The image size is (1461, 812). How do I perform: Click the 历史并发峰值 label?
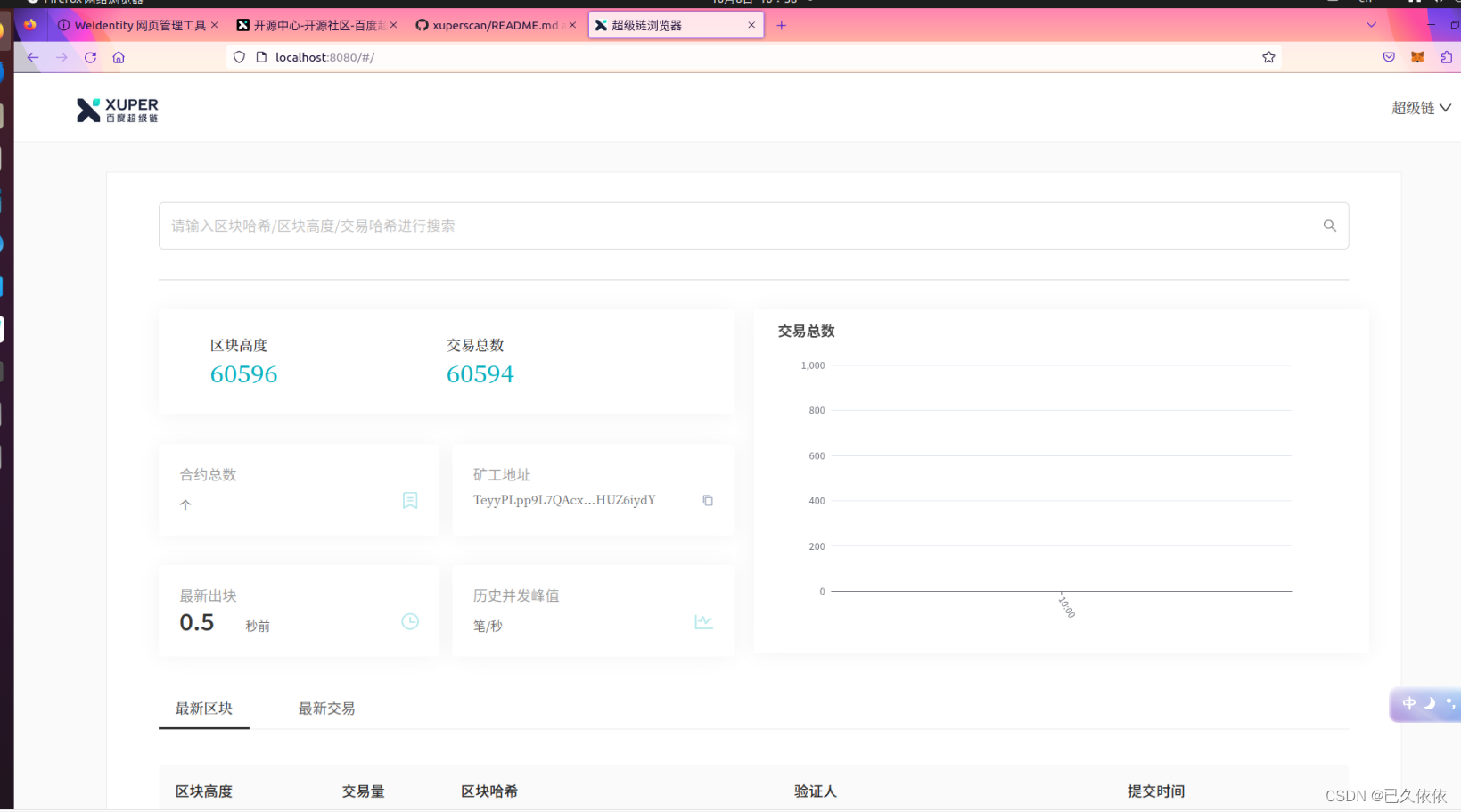point(516,595)
